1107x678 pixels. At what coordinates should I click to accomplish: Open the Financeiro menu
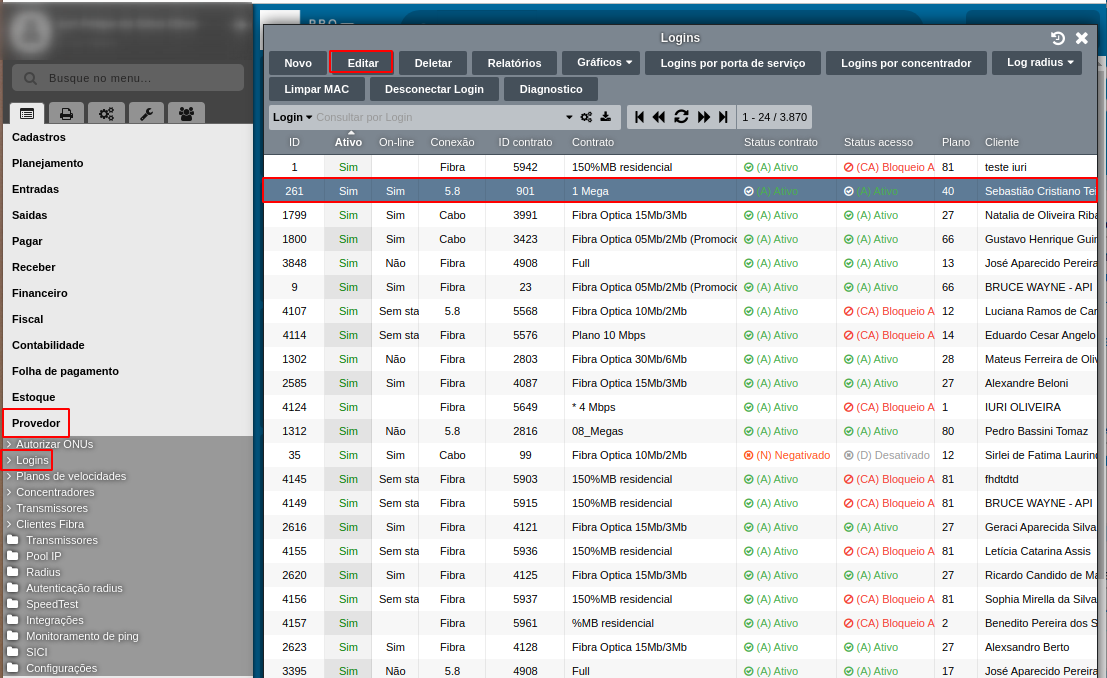[40, 293]
